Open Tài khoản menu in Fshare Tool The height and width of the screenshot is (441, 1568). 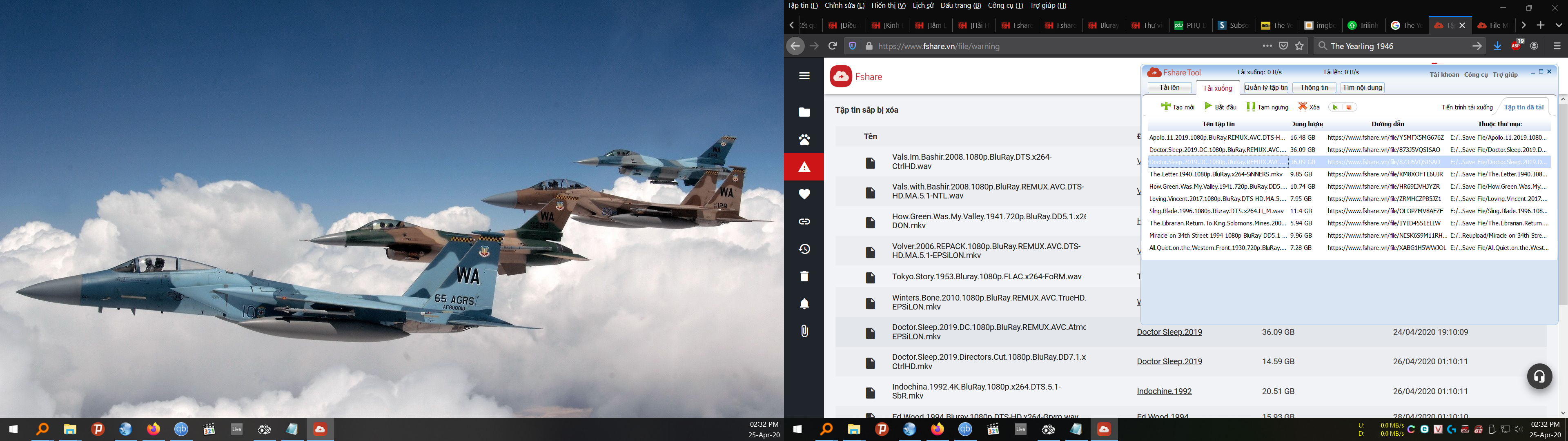click(1444, 74)
